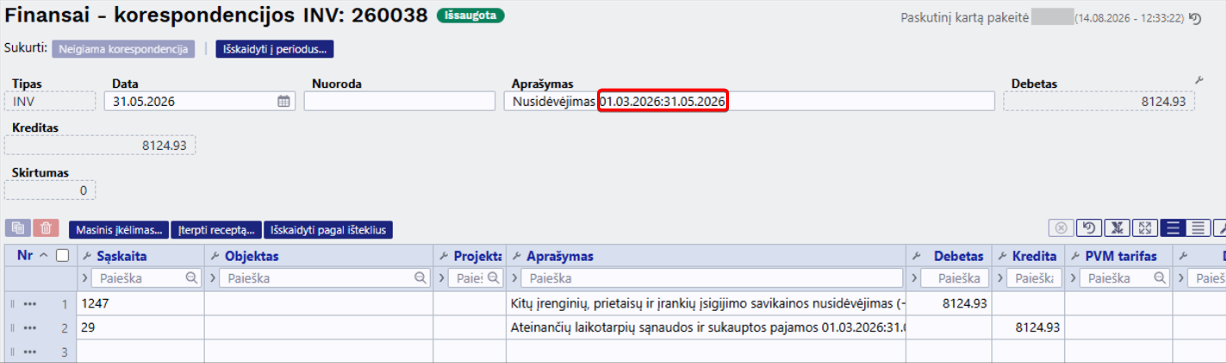This screenshot has height=363, width=1226.
Task: Click search magnifier in Objektas filter
Action: pos(419,278)
